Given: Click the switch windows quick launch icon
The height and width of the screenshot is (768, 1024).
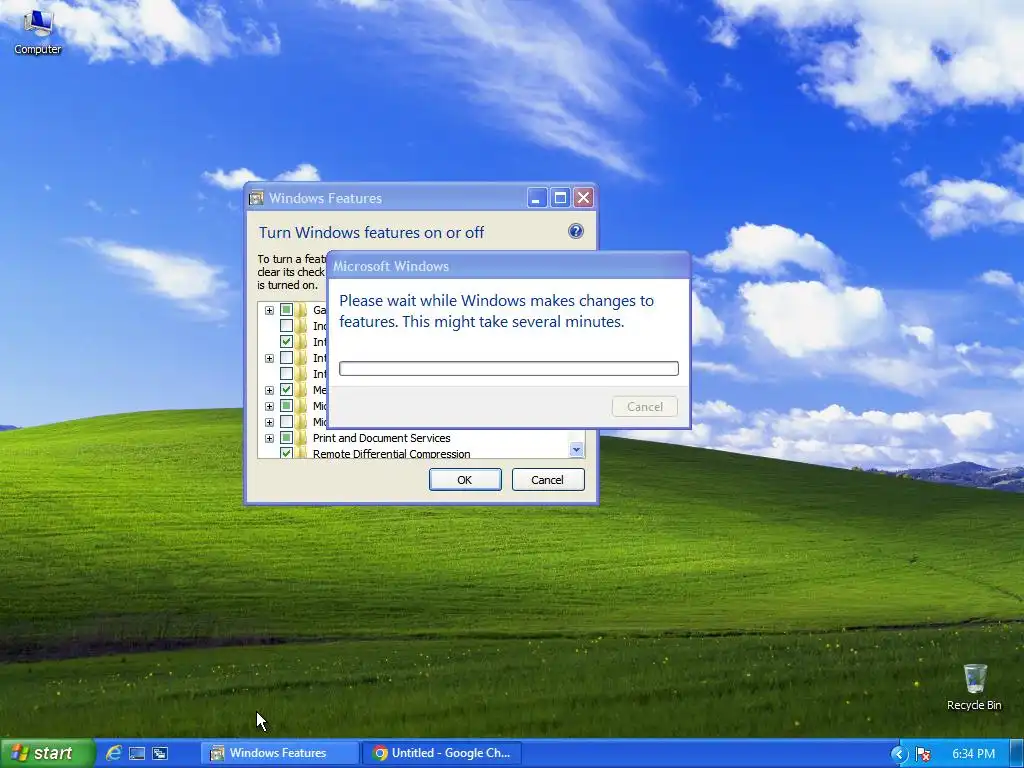Looking at the screenshot, I should coord(159,754).
